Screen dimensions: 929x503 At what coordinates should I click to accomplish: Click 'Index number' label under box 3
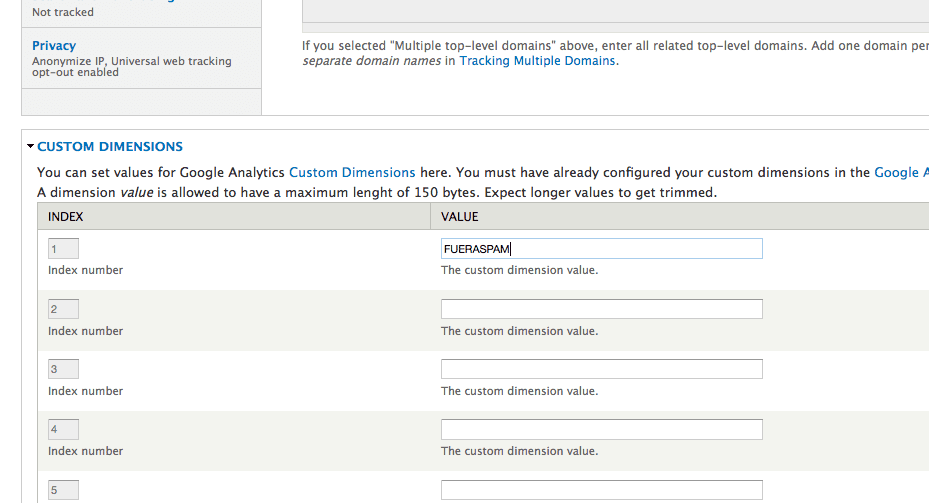tap(85, 391)
